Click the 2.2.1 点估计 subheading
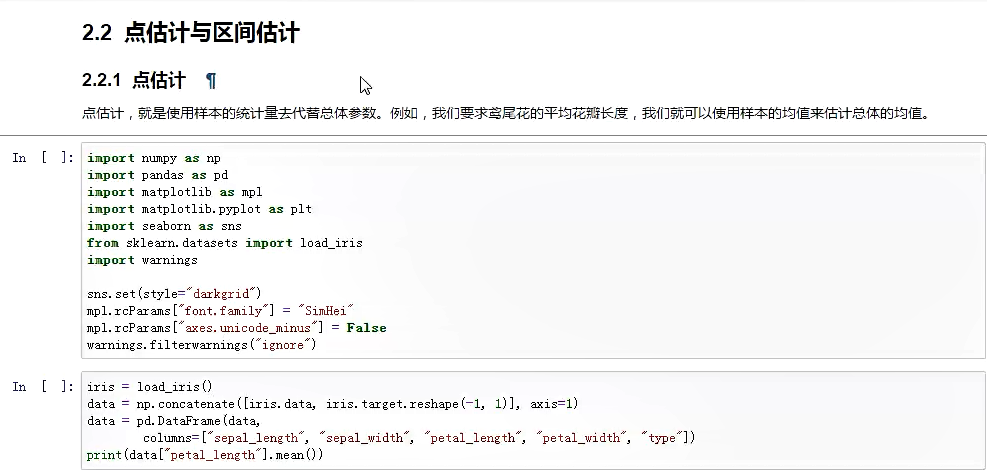Image resolution: width=987 pixels, height=474 pixels. [134, 81]
